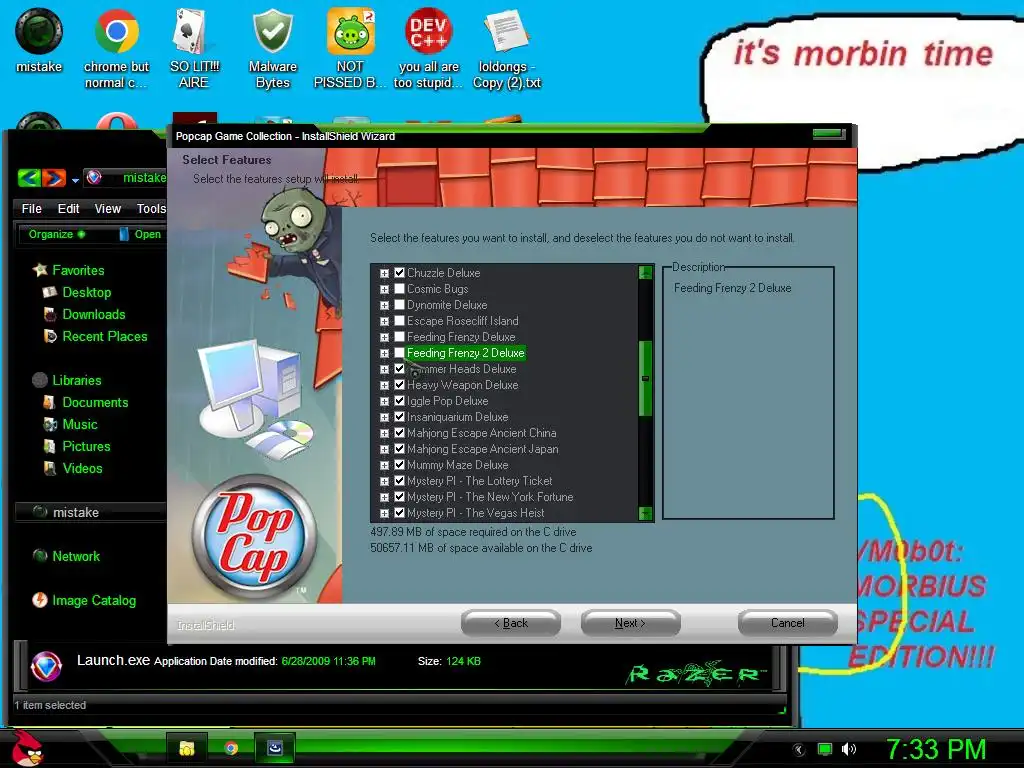Check Feeding Frenzy 2 Deluxe feature
The image size is (1024, 768).
coord(399,353)
